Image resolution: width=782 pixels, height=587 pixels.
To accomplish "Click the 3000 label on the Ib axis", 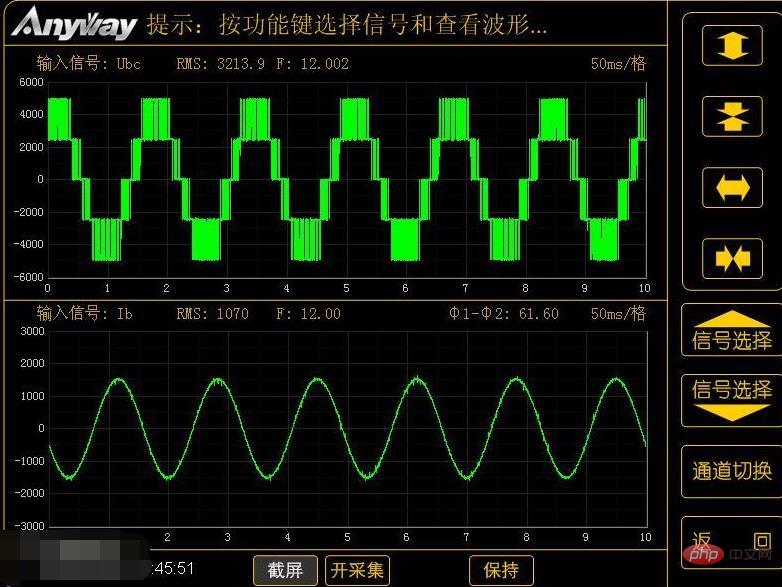I will coord(32,331).
